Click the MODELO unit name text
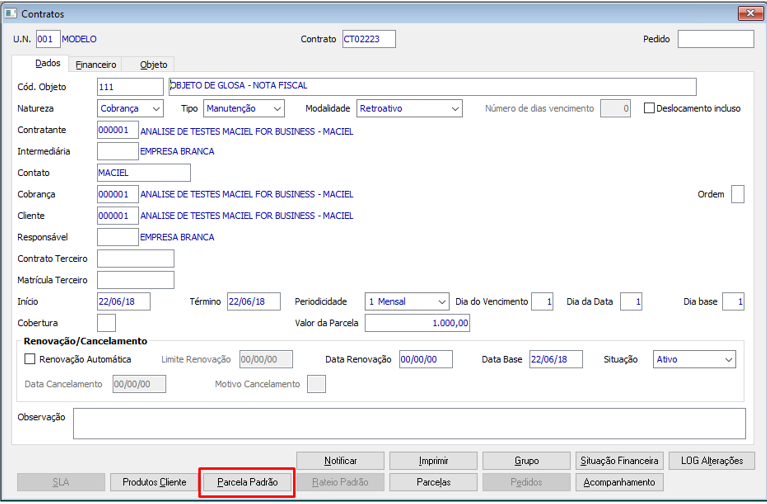767x504 pixels. (79, 39)
